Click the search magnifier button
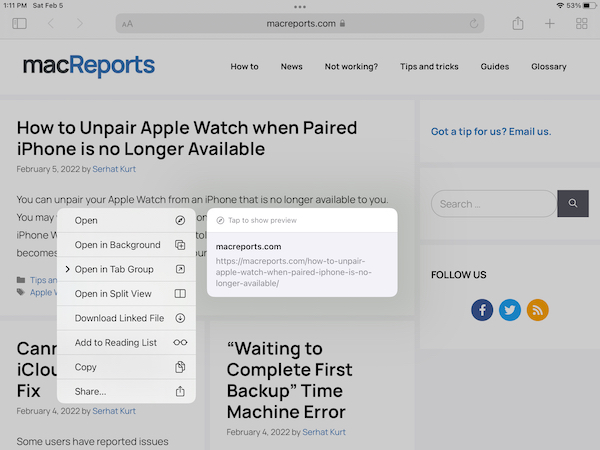 click(573, 203)
